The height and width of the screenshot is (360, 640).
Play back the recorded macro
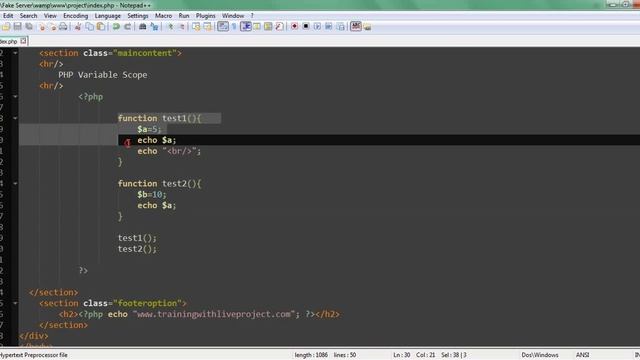coord(317,27)
